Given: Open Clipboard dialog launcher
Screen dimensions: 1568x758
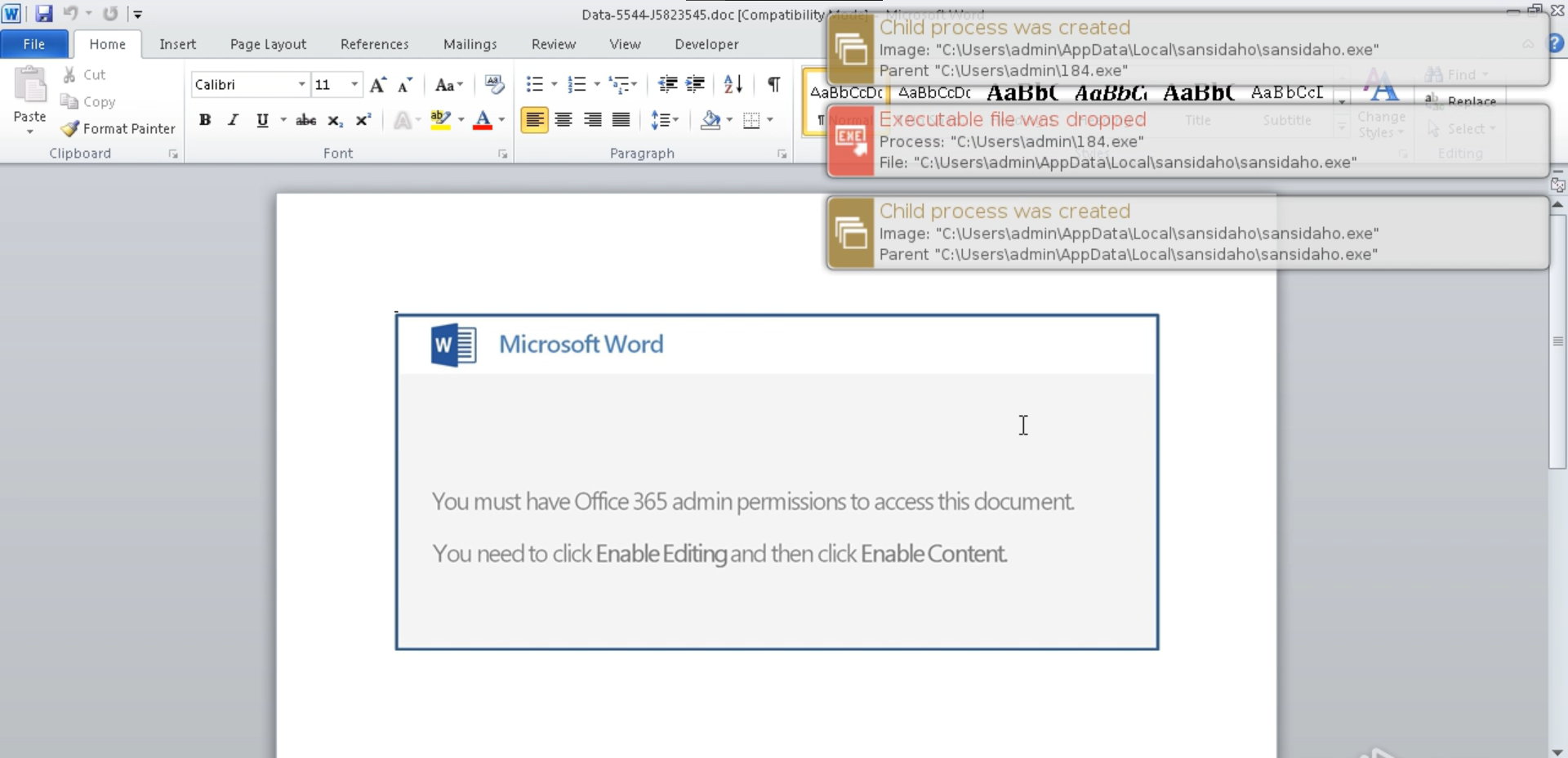Looking at the screenshot, I should (173, 154).
